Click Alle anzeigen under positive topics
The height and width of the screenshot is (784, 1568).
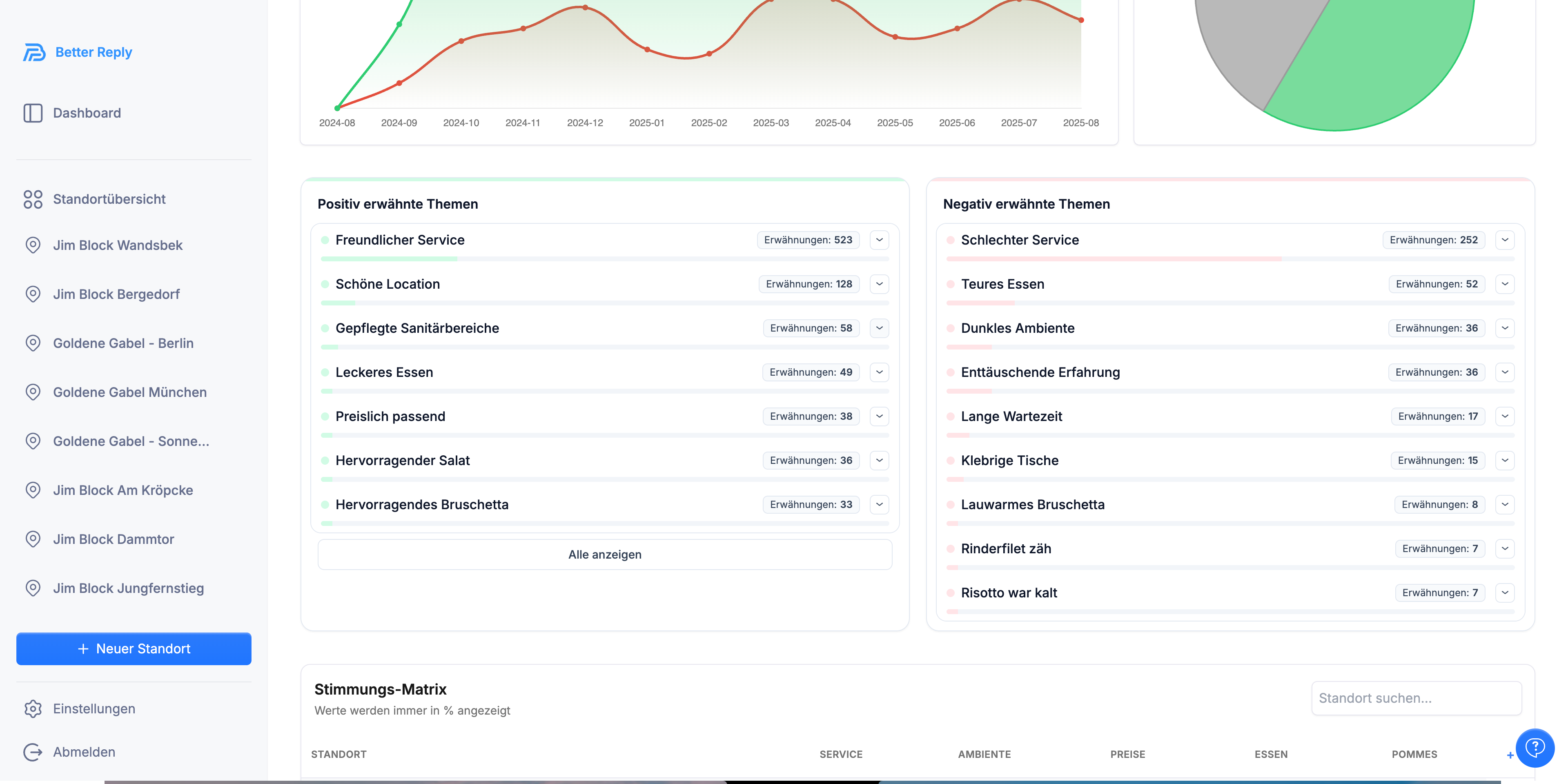tap(604, 555)
